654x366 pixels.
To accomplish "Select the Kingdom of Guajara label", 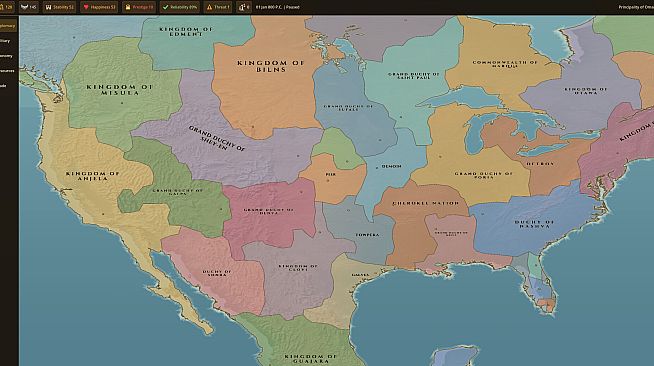I will (310, 359).
